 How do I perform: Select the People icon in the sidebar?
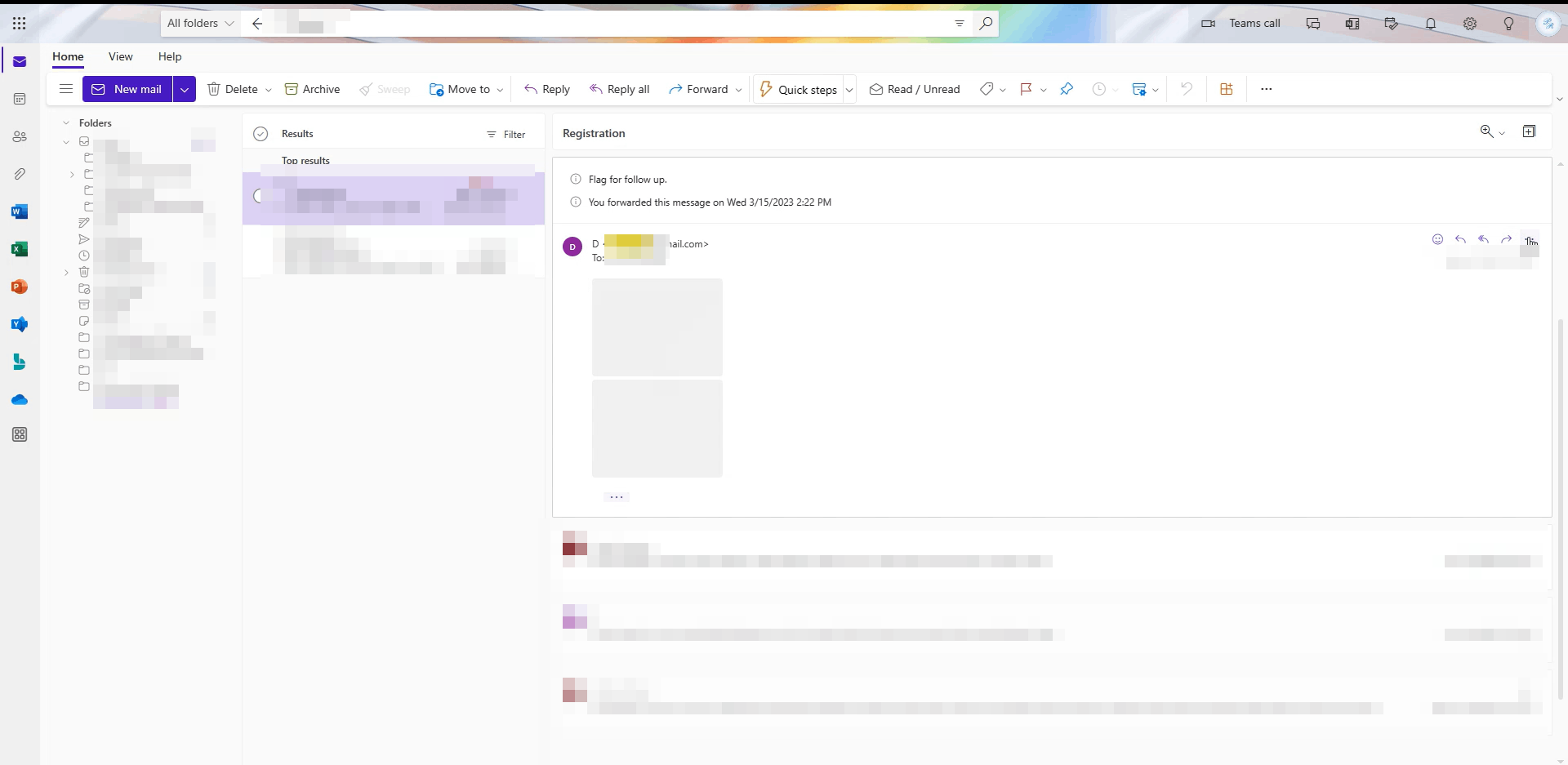pos(20,136)
